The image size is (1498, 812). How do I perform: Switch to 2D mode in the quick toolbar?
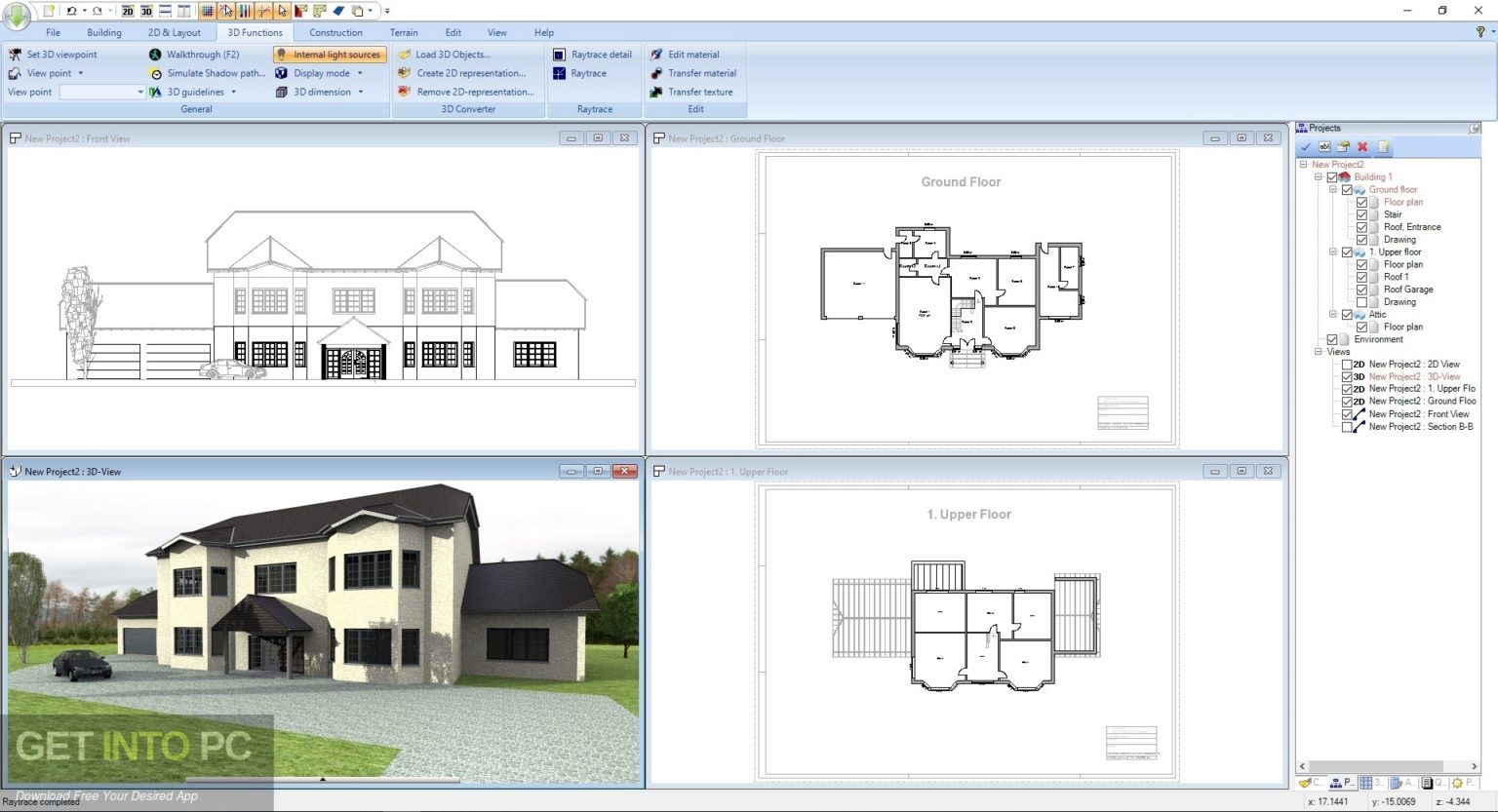tap(128, 11)
